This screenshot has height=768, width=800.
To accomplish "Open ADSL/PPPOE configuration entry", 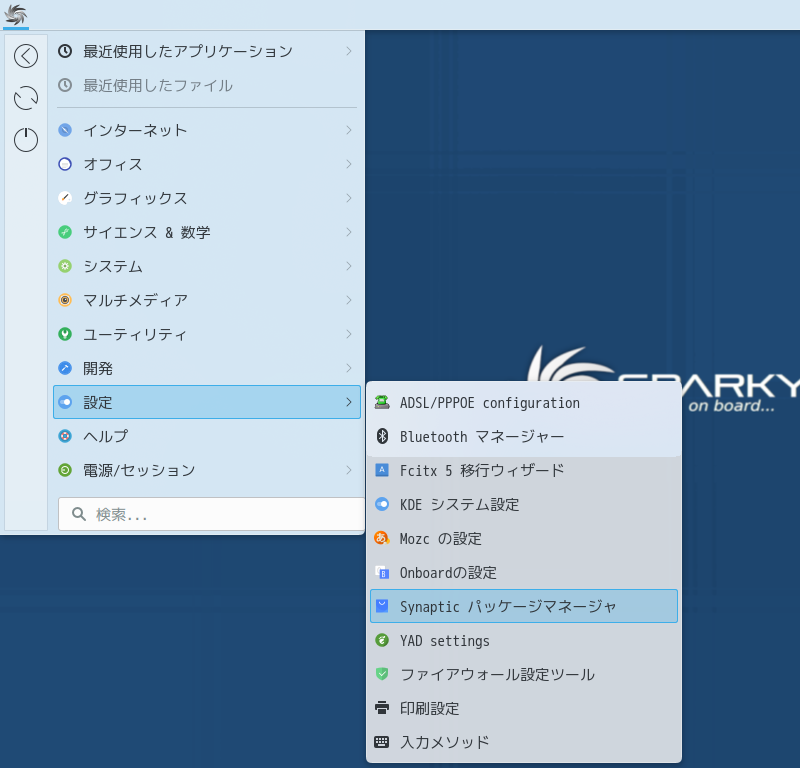I will (x=524, y=402).
